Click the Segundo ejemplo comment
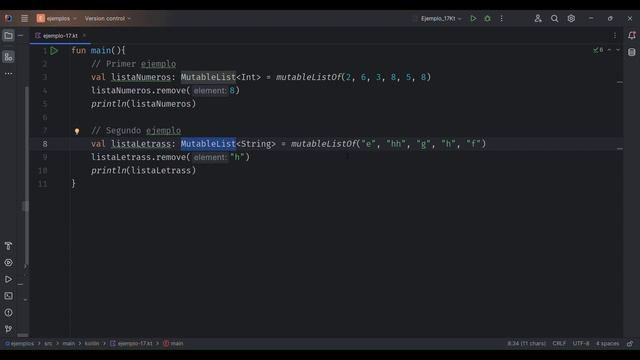The width and height of the screenshot is (640, 360). 136,131
